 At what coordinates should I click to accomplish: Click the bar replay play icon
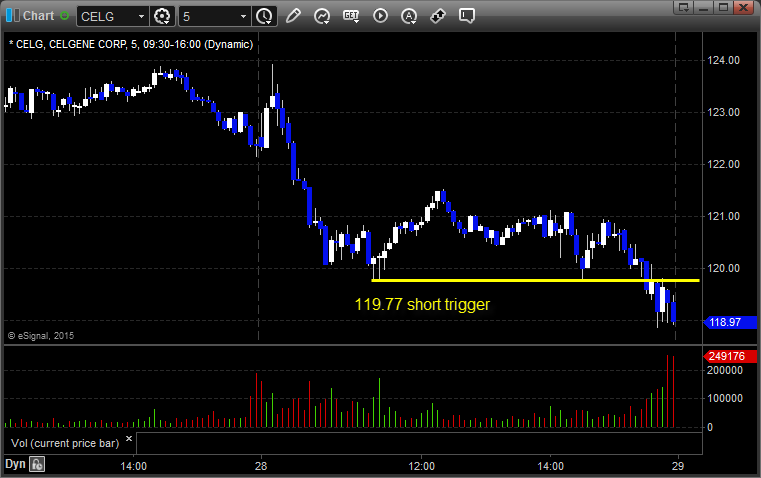click(380, 16)
